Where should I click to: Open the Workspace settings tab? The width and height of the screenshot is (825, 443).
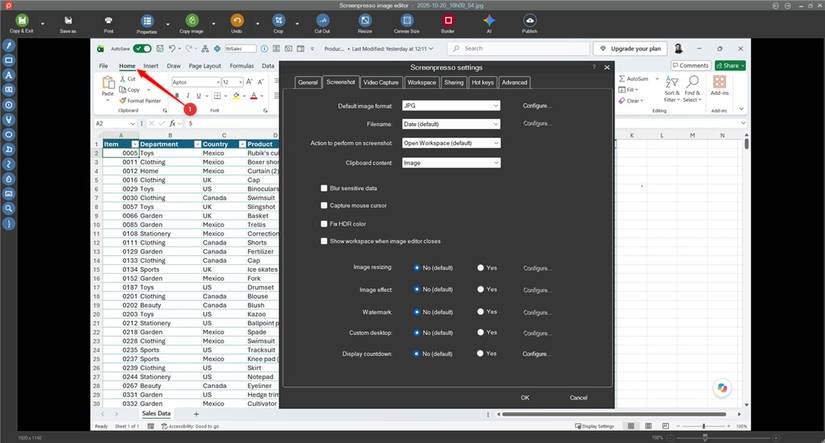pos(421,83)
